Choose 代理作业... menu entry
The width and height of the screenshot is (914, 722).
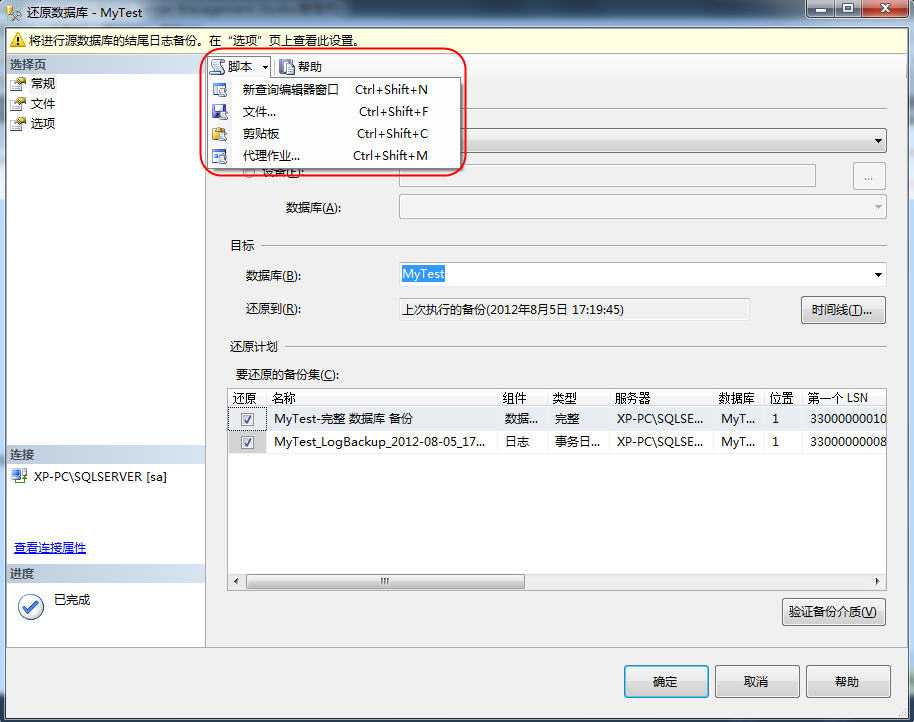tap(335, 156)
